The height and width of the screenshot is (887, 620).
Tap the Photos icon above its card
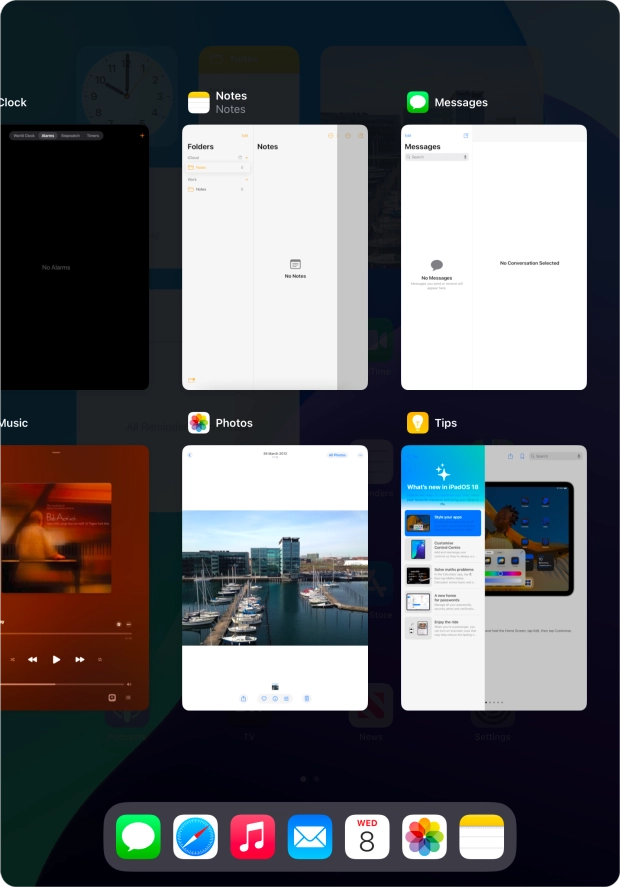[x=199, y=423]
